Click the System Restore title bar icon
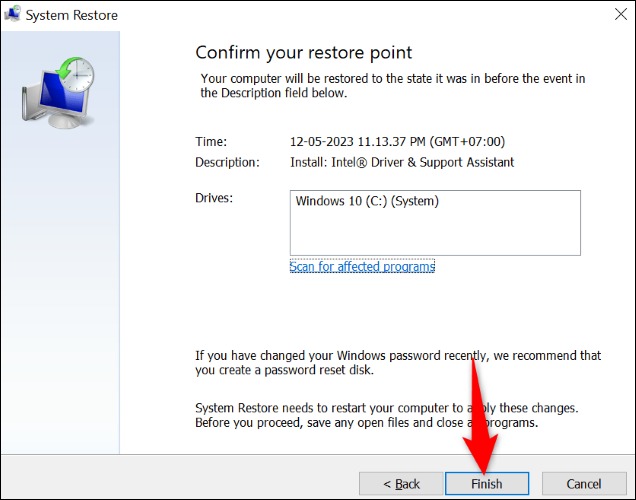 pos(12,15)
